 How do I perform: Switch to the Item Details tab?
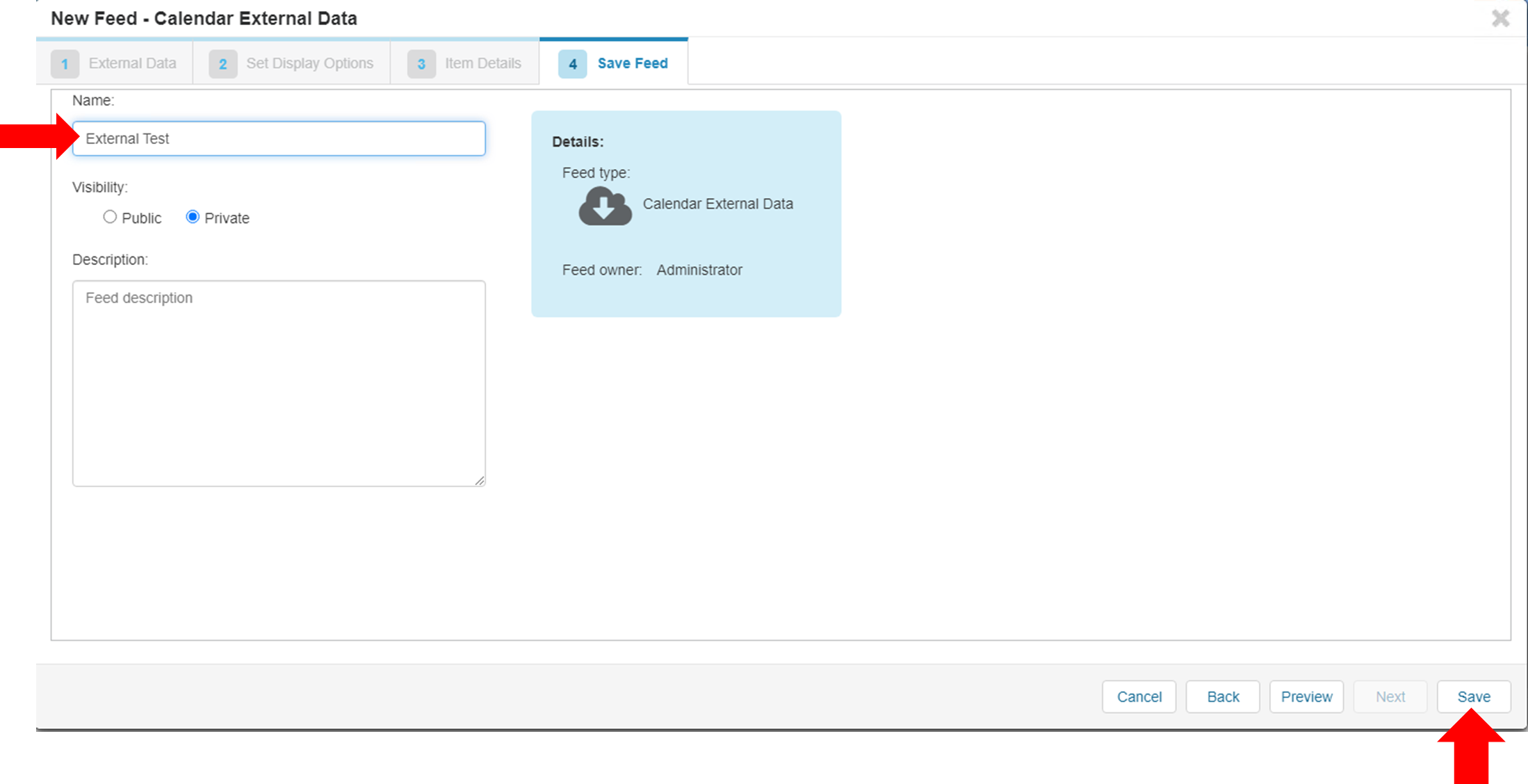pos(482,63)
